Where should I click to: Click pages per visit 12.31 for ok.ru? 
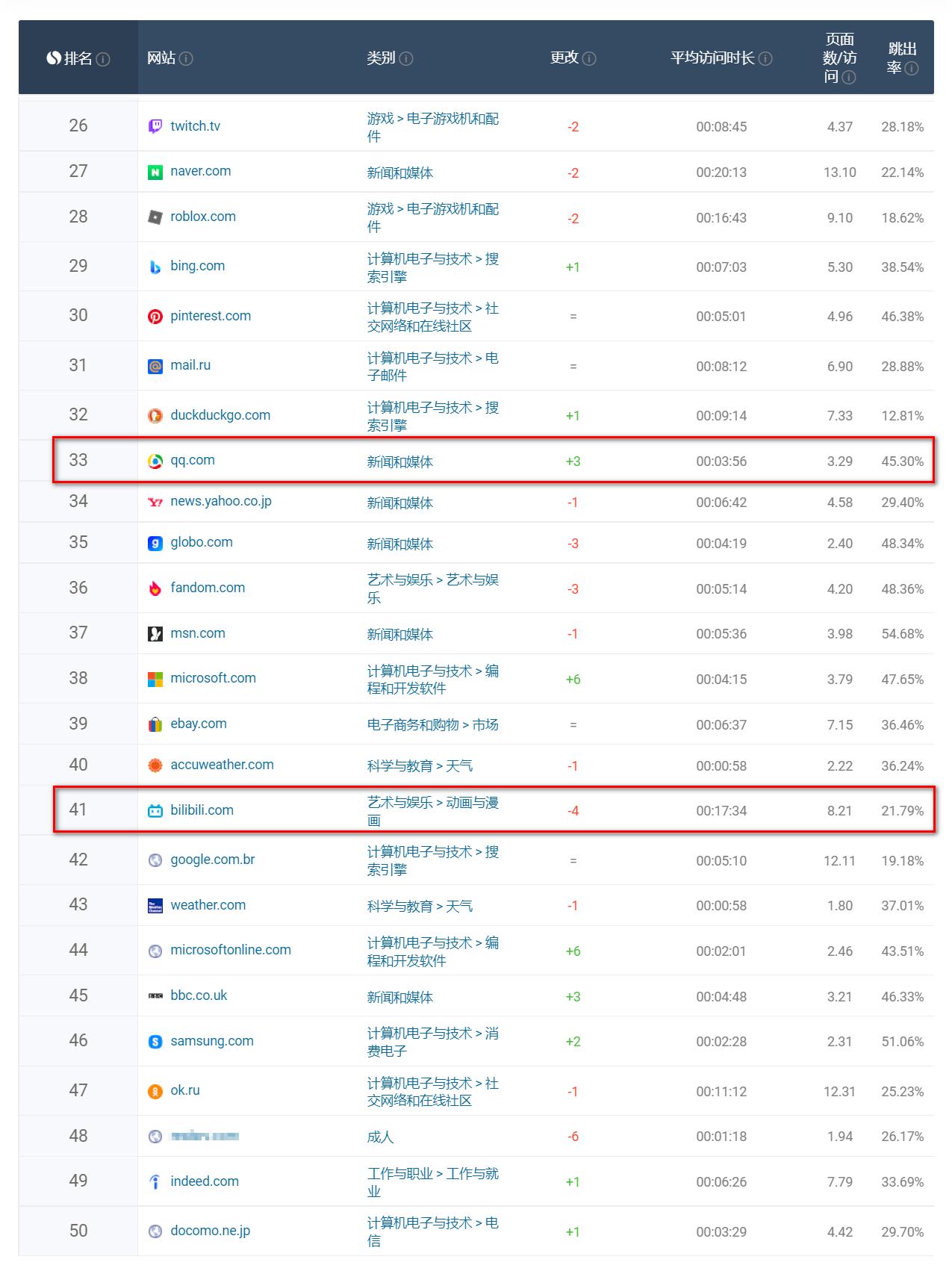[839, 1092]
